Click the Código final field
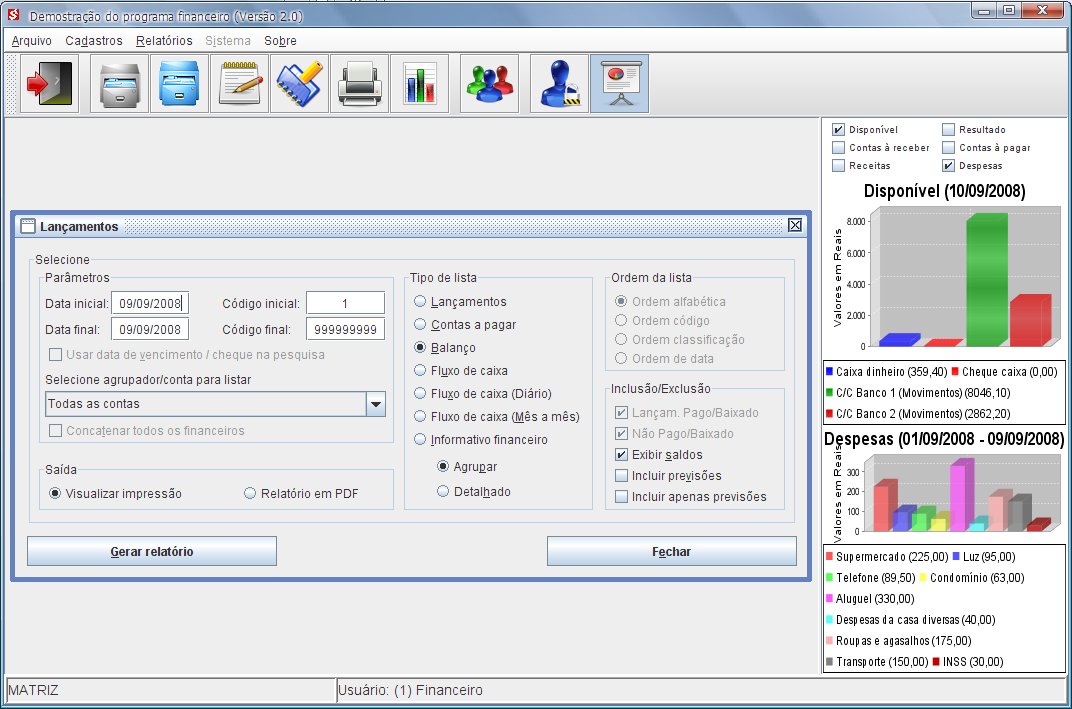 point(345,329)
